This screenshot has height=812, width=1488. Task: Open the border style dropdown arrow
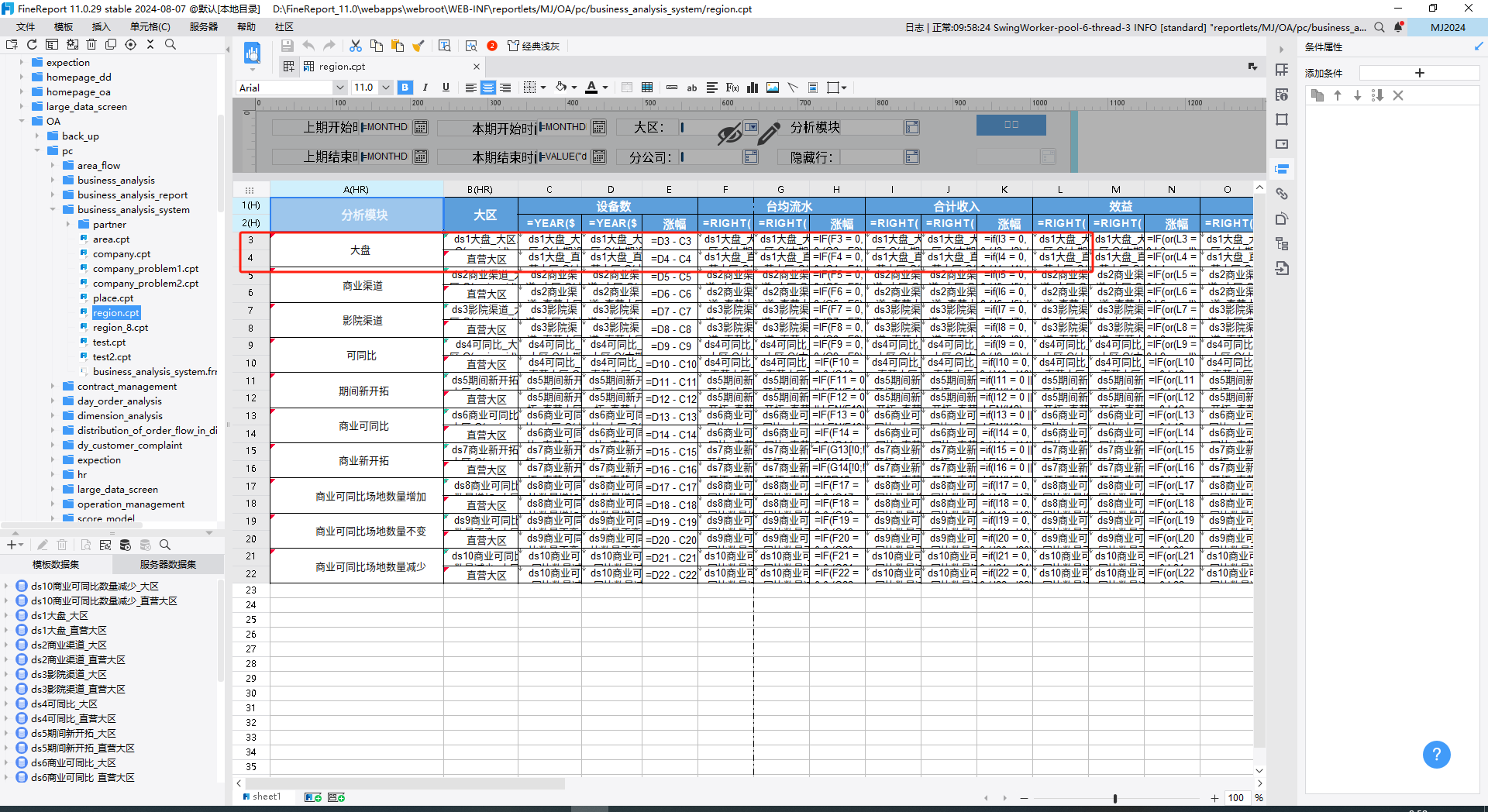pyautogui.click(x=543, y=88)
